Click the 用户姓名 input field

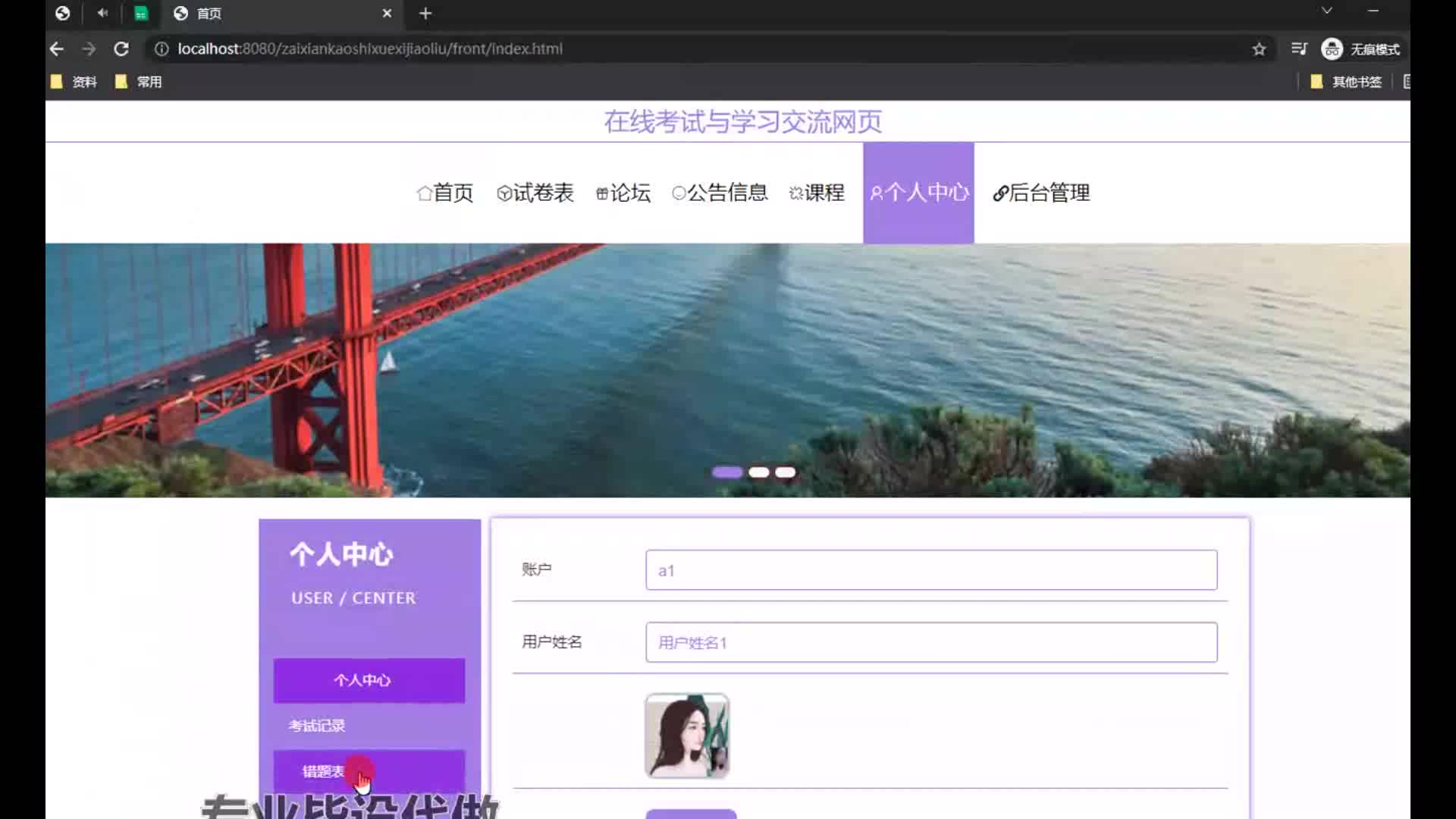click(931, 642)
